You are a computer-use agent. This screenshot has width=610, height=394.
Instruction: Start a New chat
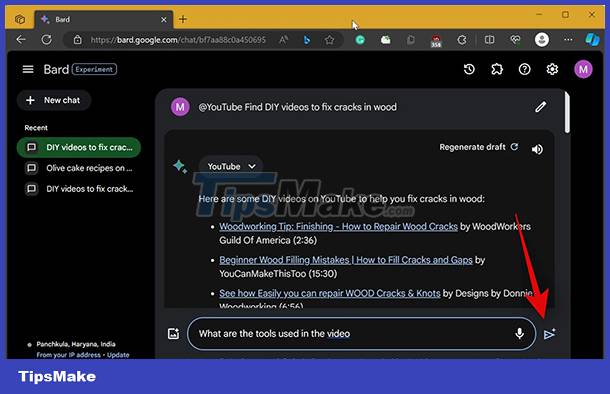tap(54, 100)
